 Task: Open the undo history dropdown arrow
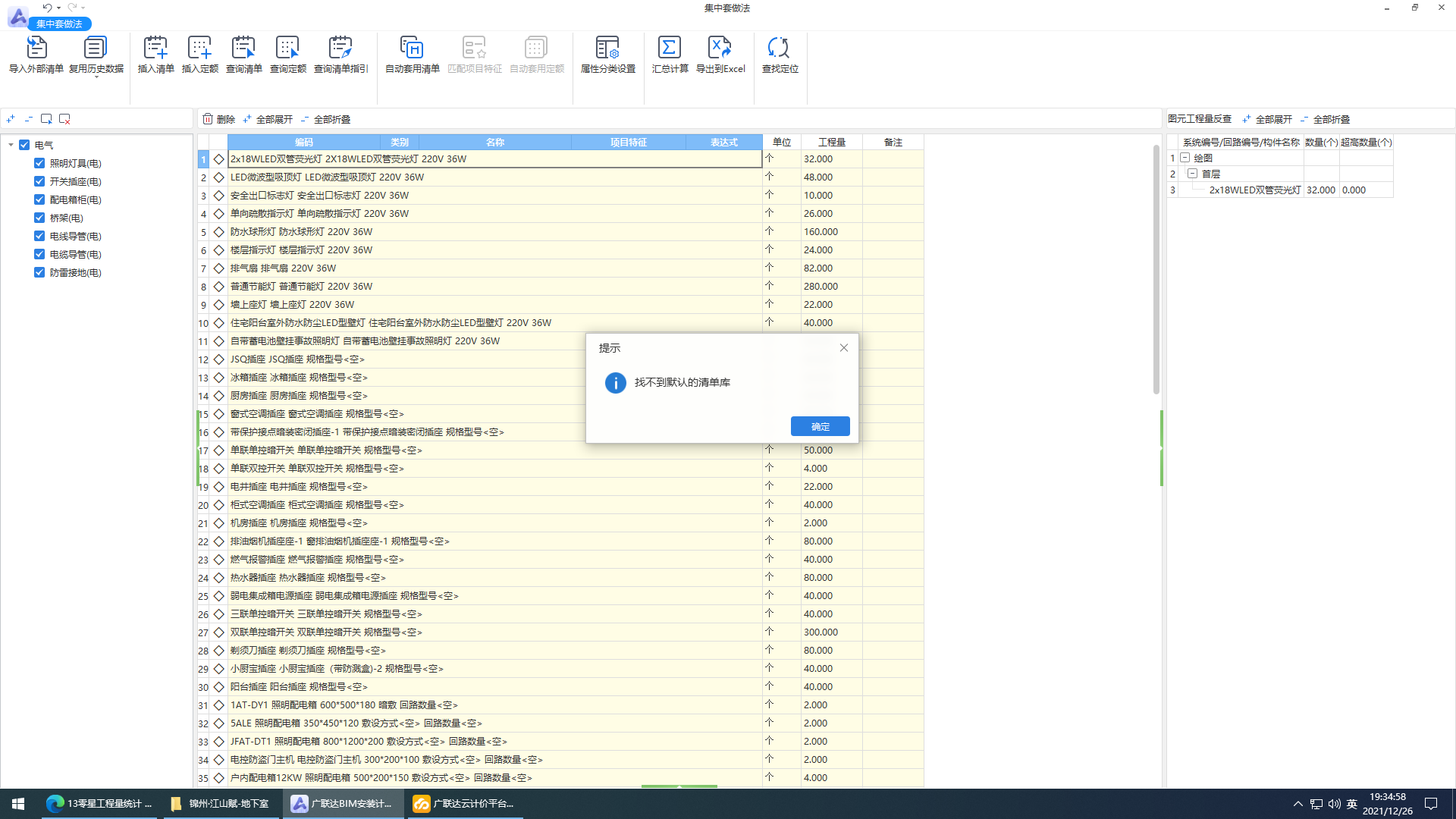pyautogui.click(x=58, y=8)
